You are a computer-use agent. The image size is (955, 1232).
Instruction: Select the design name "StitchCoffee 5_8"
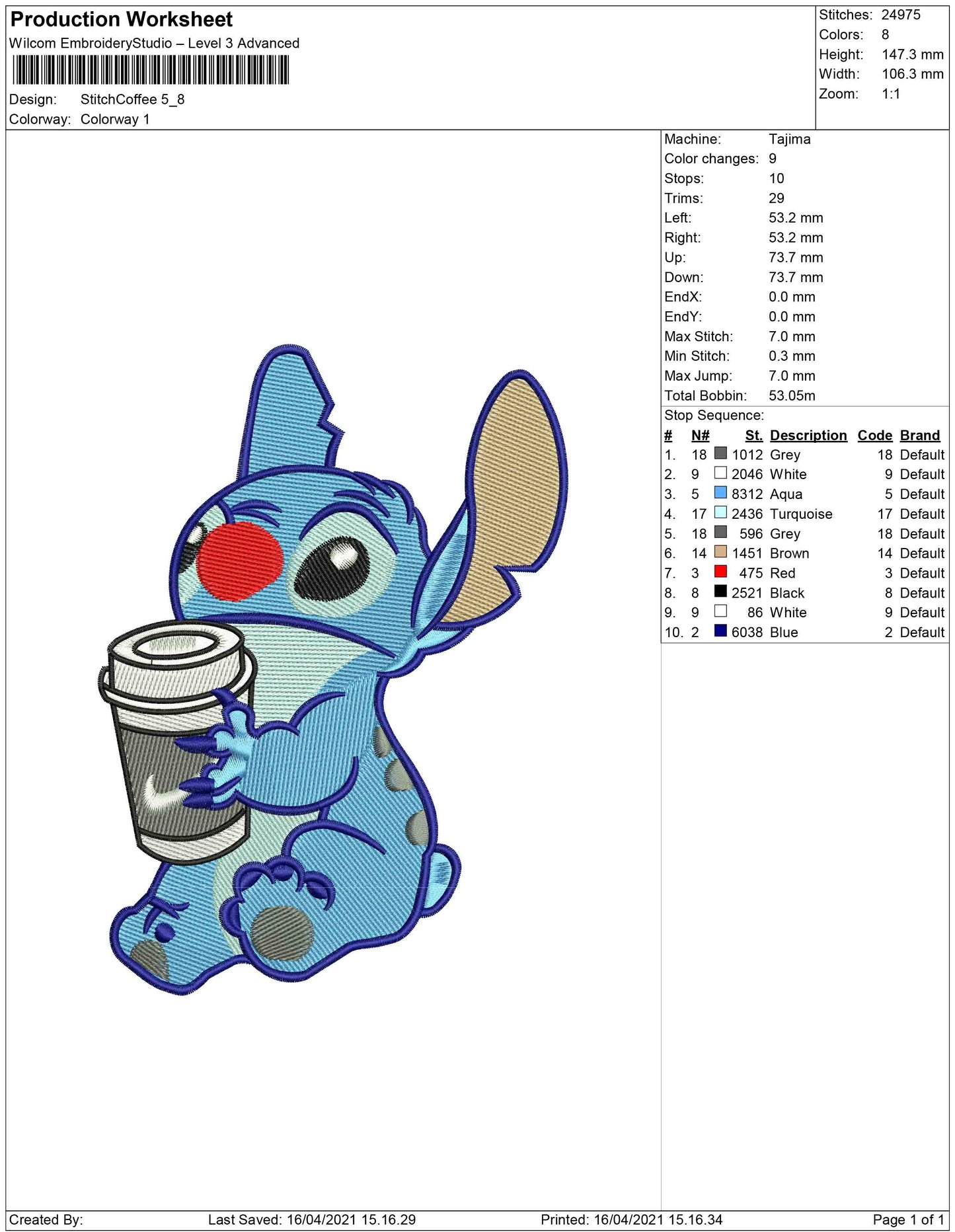tap(132, 100)
